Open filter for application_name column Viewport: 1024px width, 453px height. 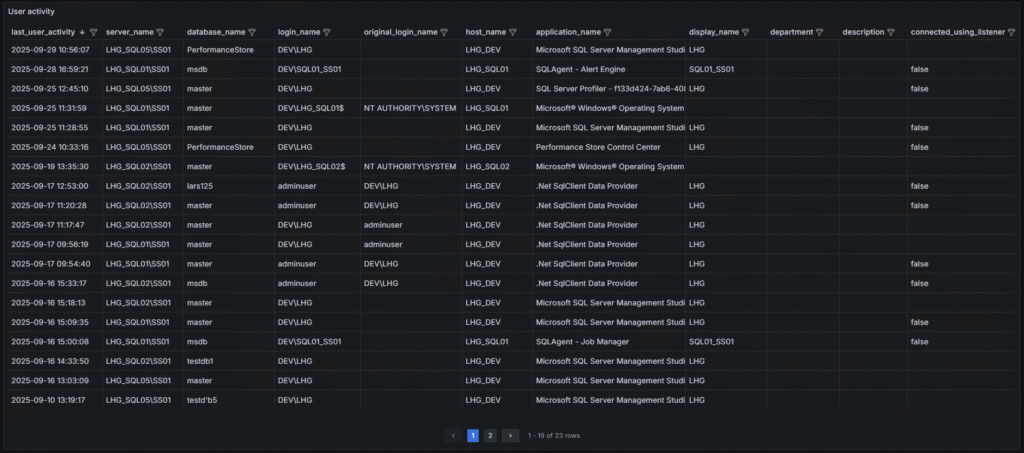(x=607, y=32)
